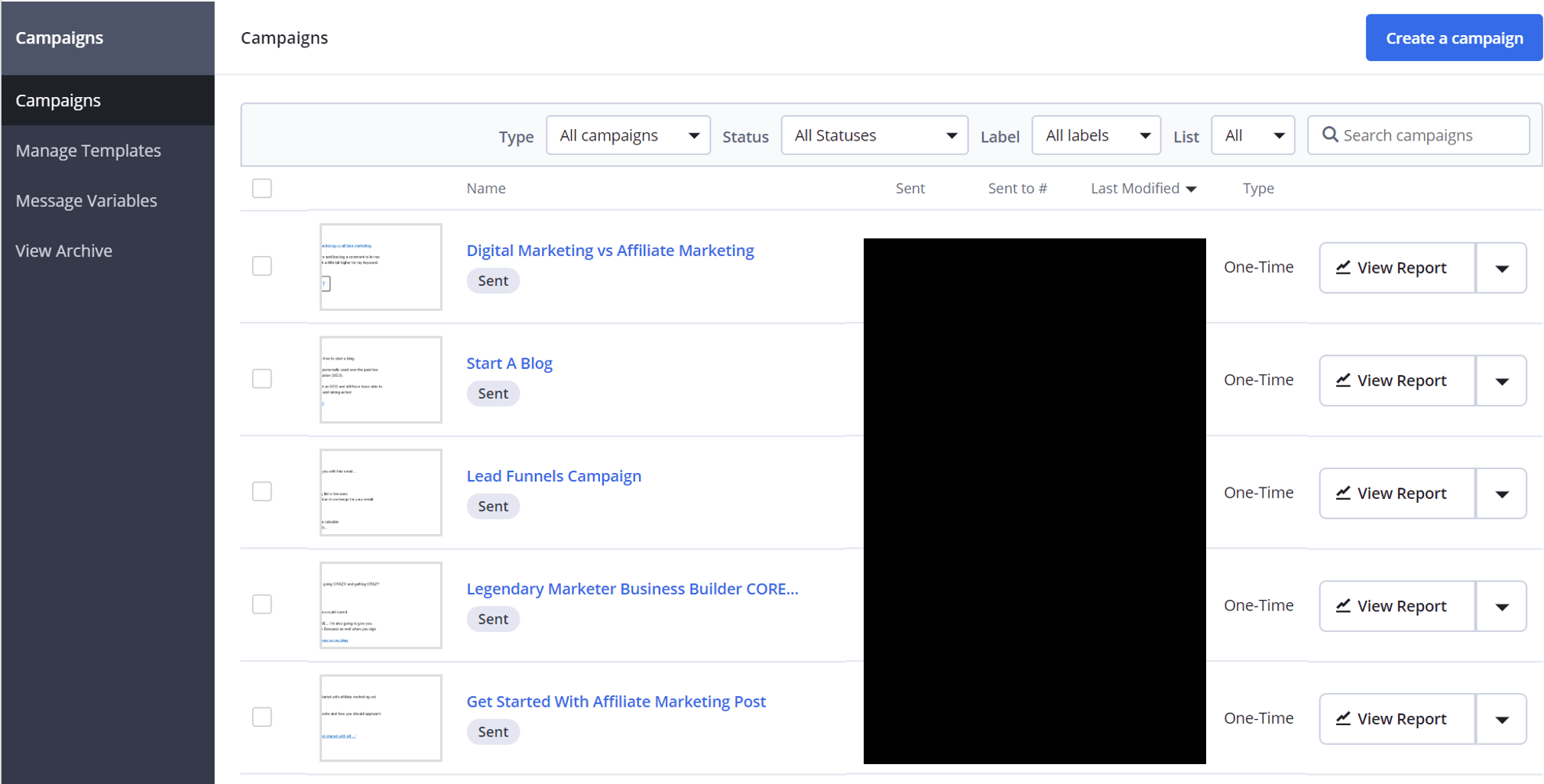The image size is (1544, 784).
Task: Open the Legendary Marketer campaign thumbnail
Action: pyautogui.click(x=381, y=605)
